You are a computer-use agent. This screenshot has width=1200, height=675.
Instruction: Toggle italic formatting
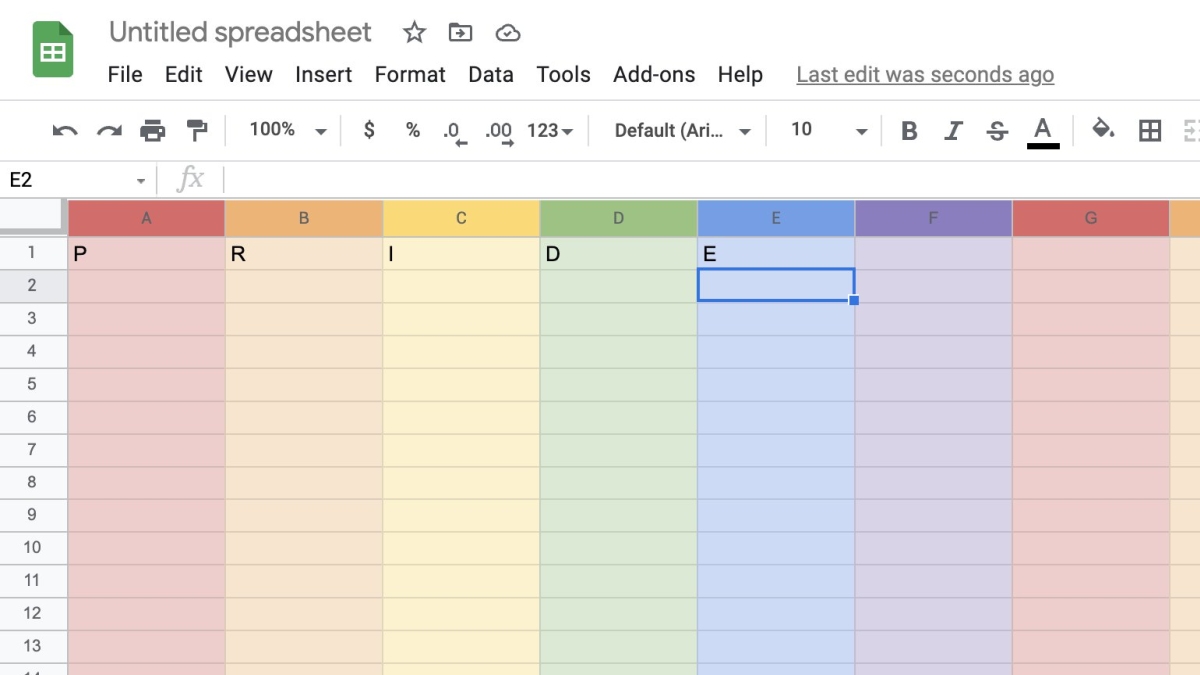pyautogui.click(x=953, y=130)
